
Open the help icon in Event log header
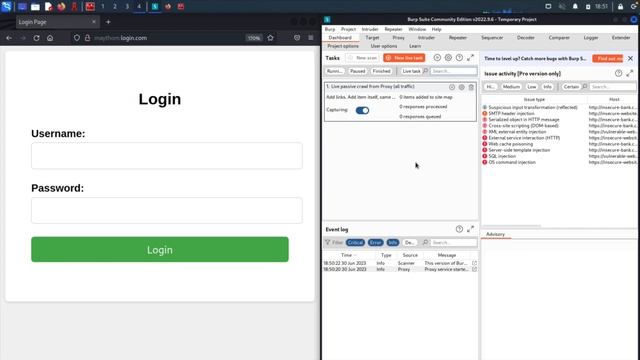tap(459, 229)
